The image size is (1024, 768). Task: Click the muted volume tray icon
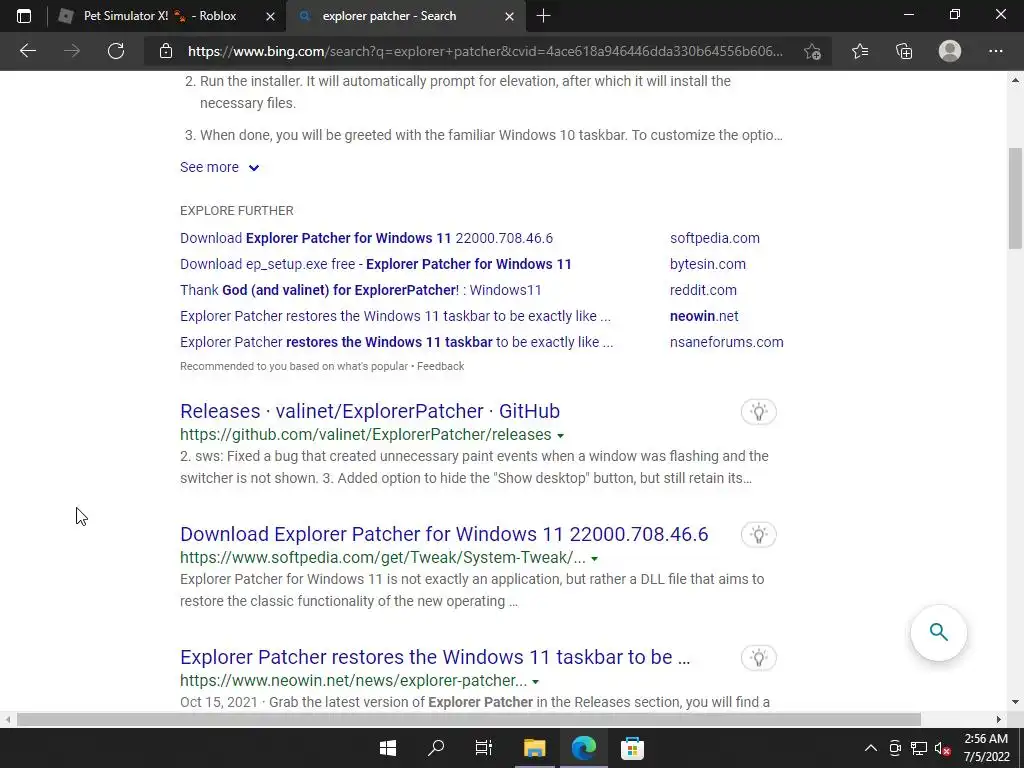[x=942, y=748]
